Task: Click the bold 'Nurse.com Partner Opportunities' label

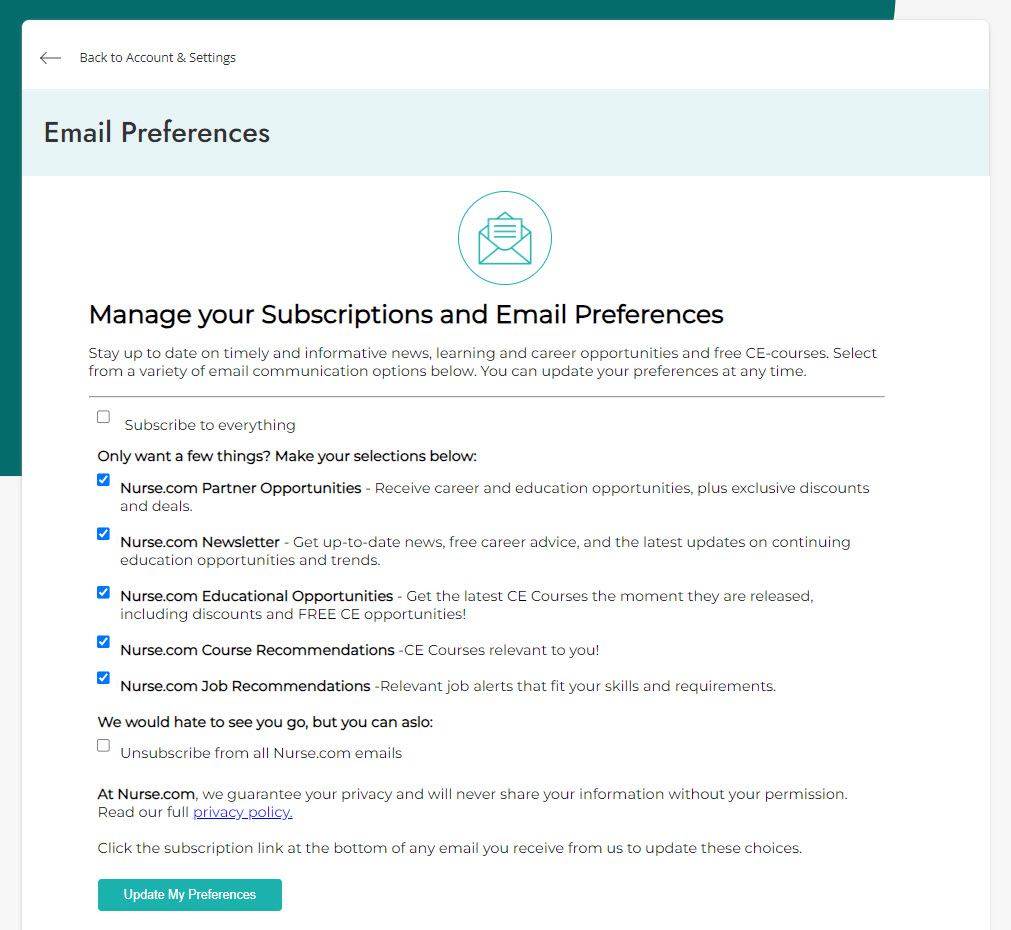Action: point(241,488)
